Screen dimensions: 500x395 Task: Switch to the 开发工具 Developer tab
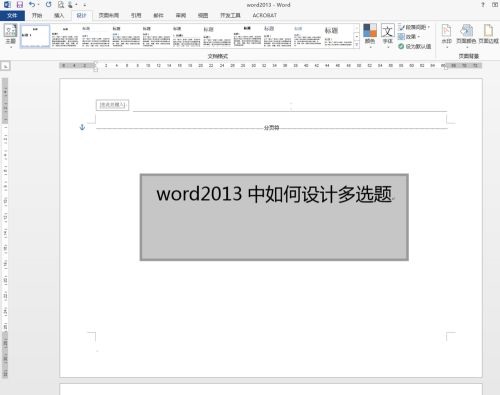[230, 15]
